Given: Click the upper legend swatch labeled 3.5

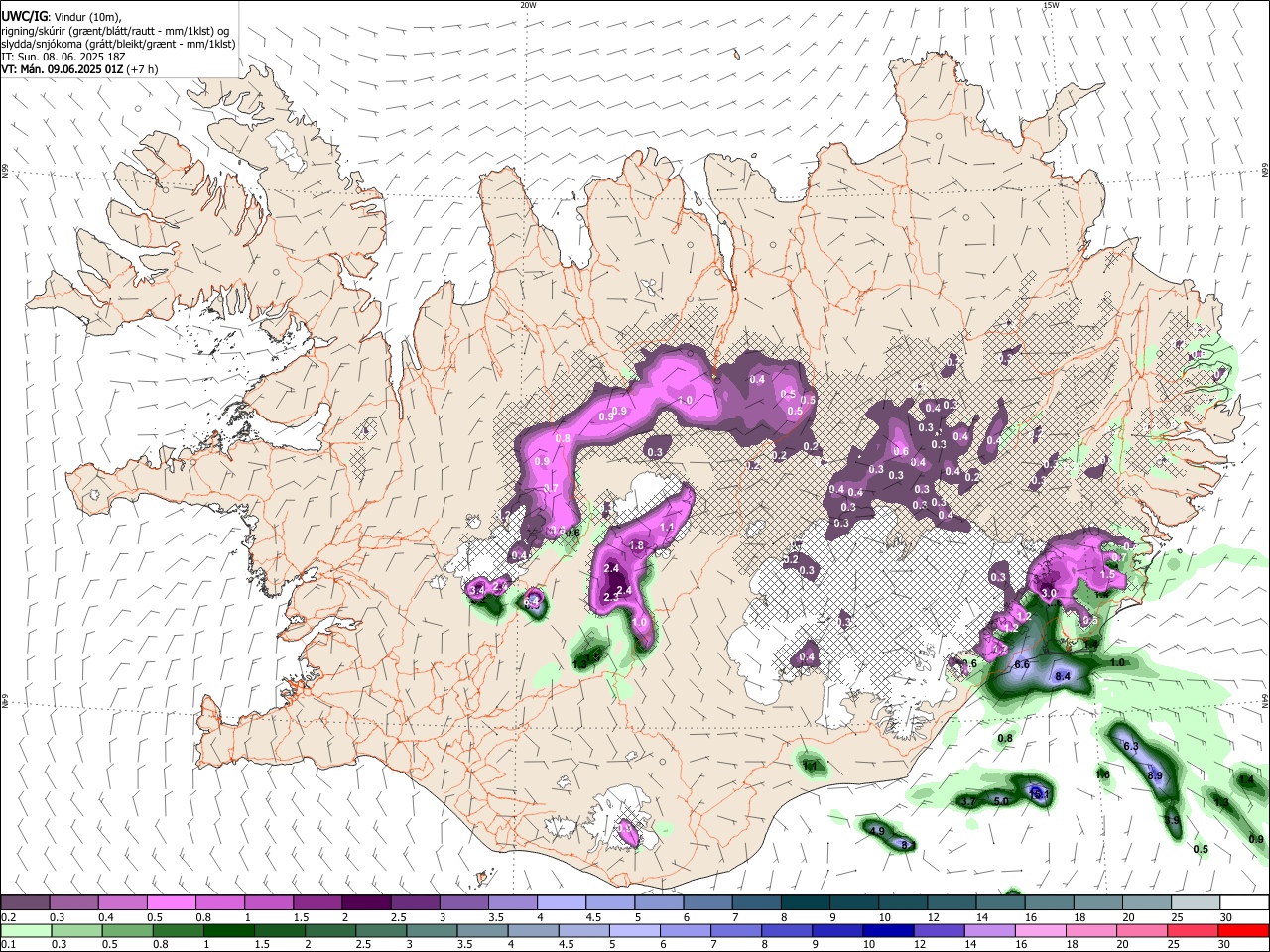Looking at the screenshot, I should 511,902.
